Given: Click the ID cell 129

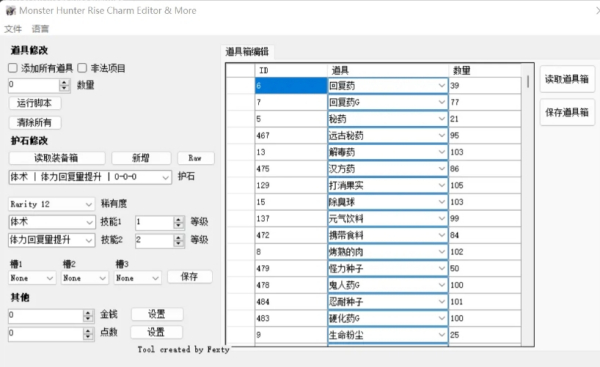Looking at the screenshot, I should (291, 186).
